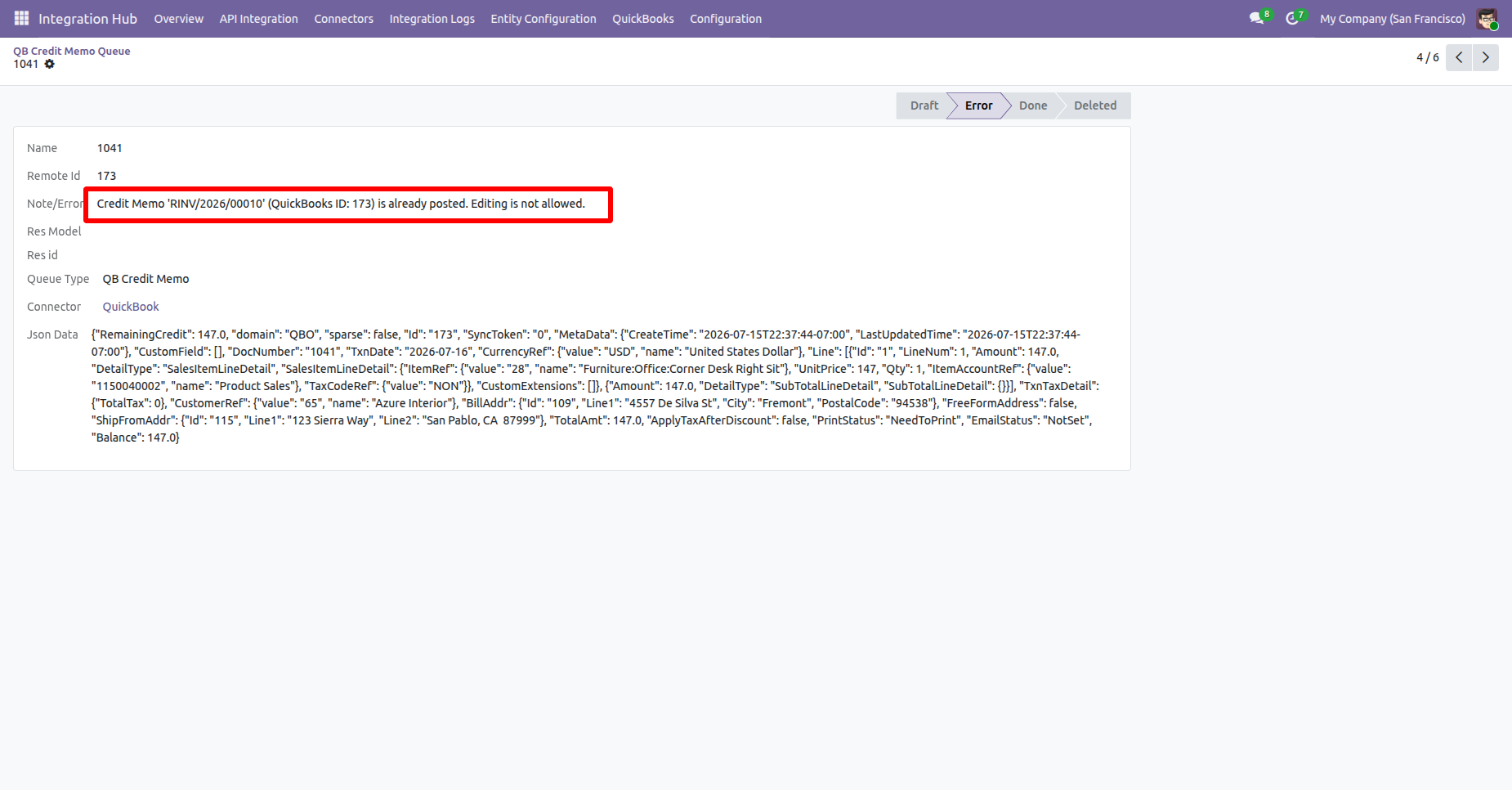Click the pager counter 4 / 6
This screenshot has width=1512, height=790.
pos(1428,57)
